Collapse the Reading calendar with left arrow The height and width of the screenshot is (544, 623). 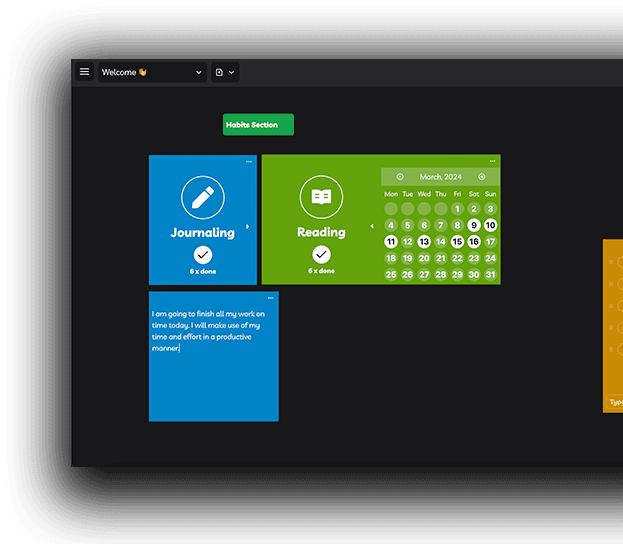pyautogui.click(x=372, y=226)
